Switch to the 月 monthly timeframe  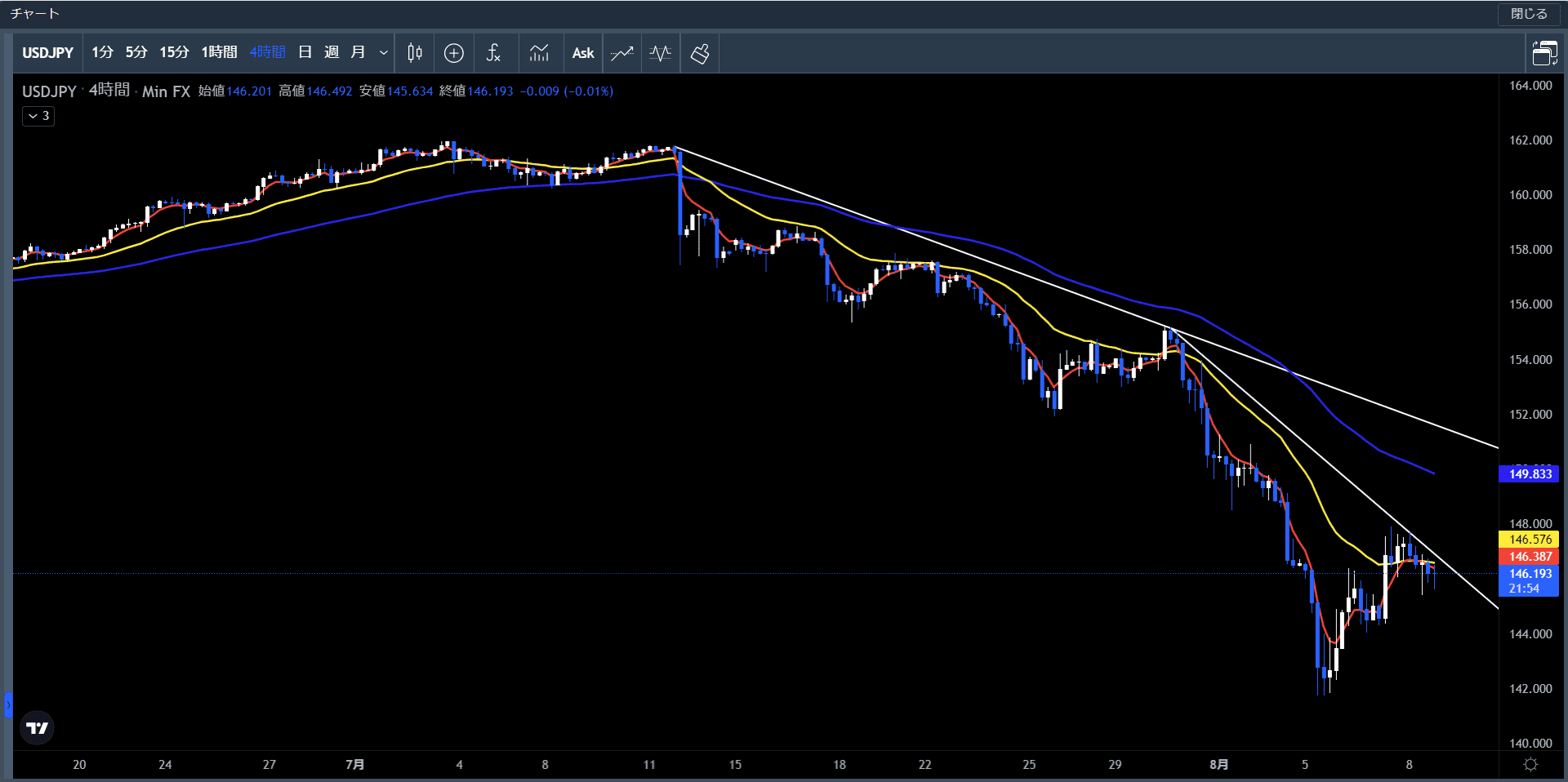pyautogui.click(x=358, y=52)
